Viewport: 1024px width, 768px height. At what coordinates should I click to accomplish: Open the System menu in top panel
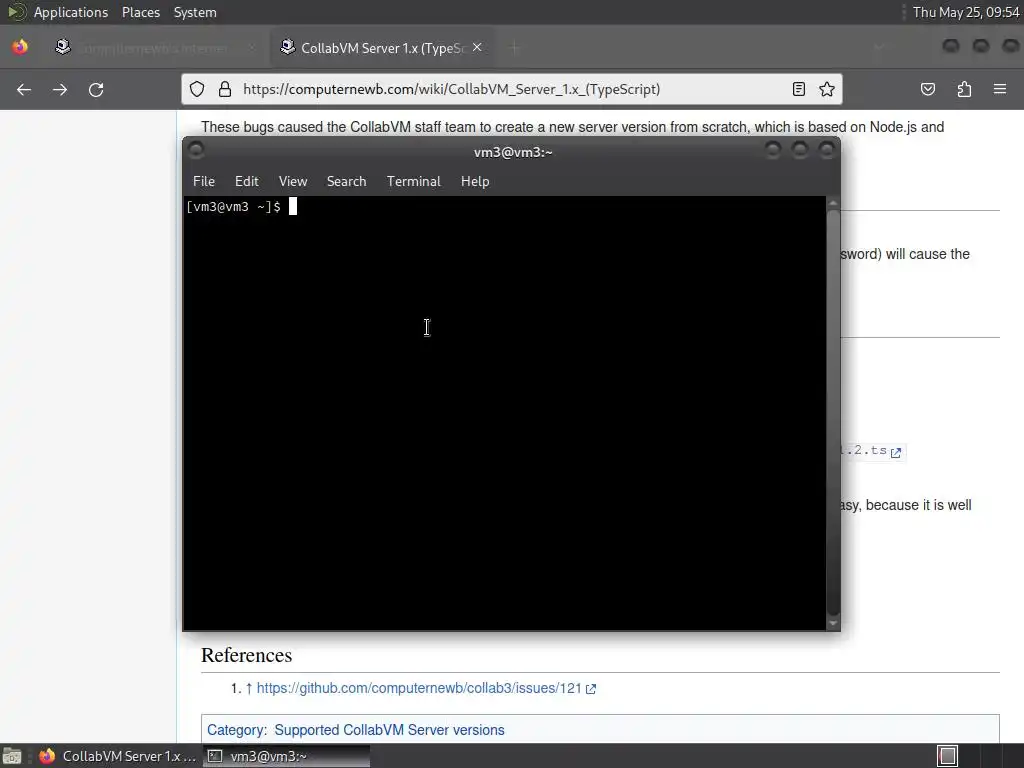[195, 12]
